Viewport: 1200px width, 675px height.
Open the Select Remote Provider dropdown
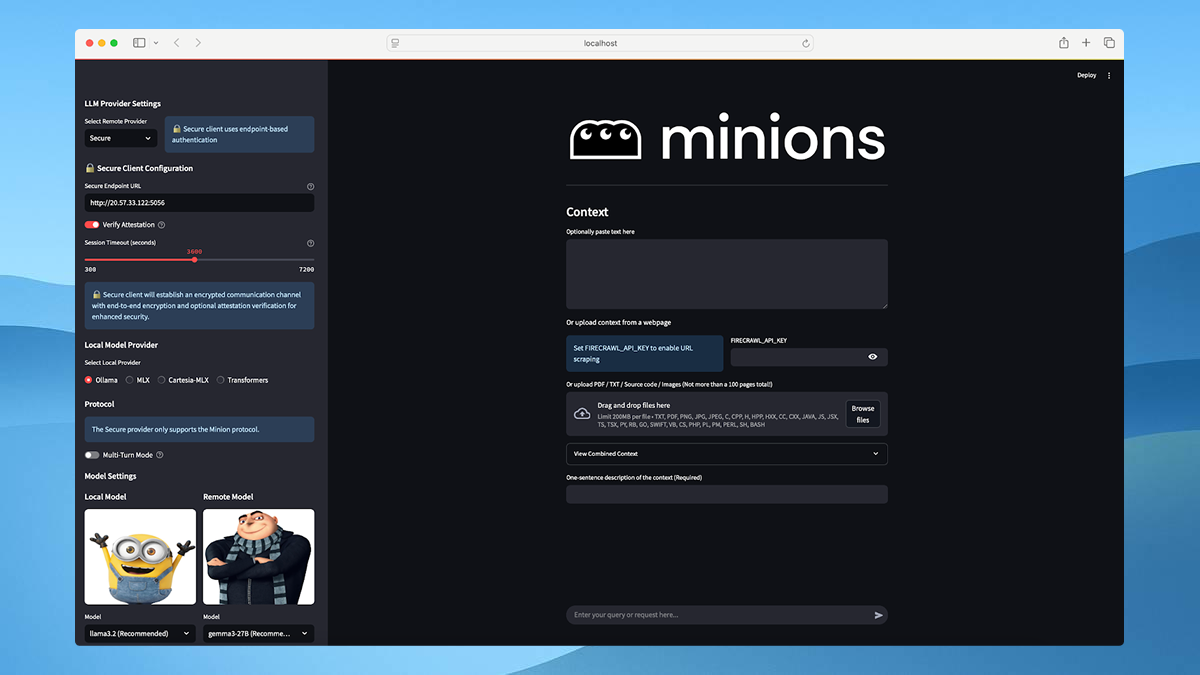(120, 139)
